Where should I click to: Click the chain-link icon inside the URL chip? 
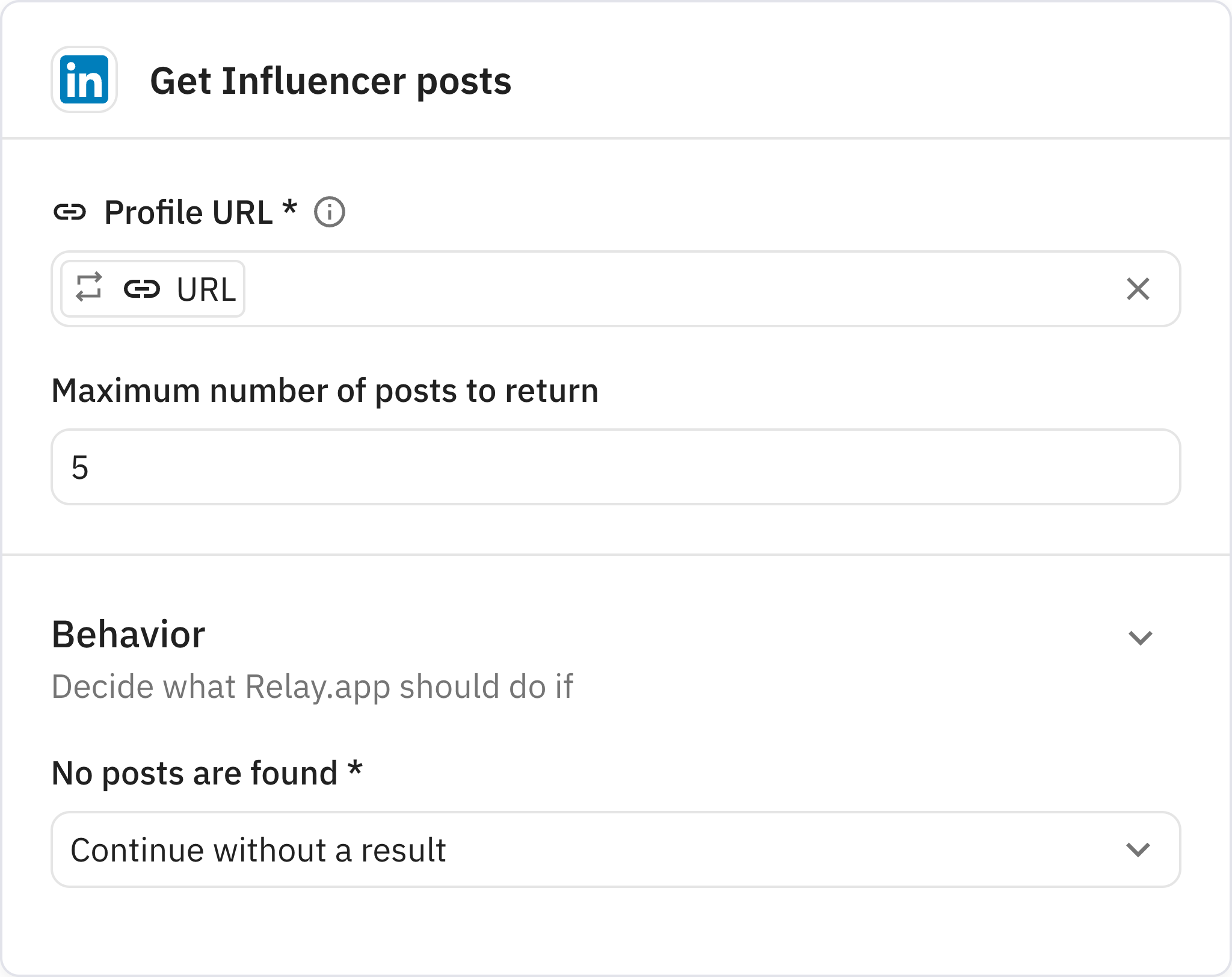(x=143, y=289)
